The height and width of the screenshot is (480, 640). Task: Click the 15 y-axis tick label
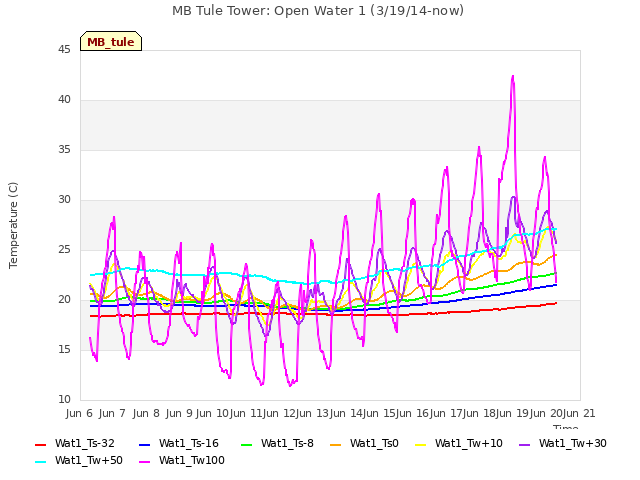64,350
